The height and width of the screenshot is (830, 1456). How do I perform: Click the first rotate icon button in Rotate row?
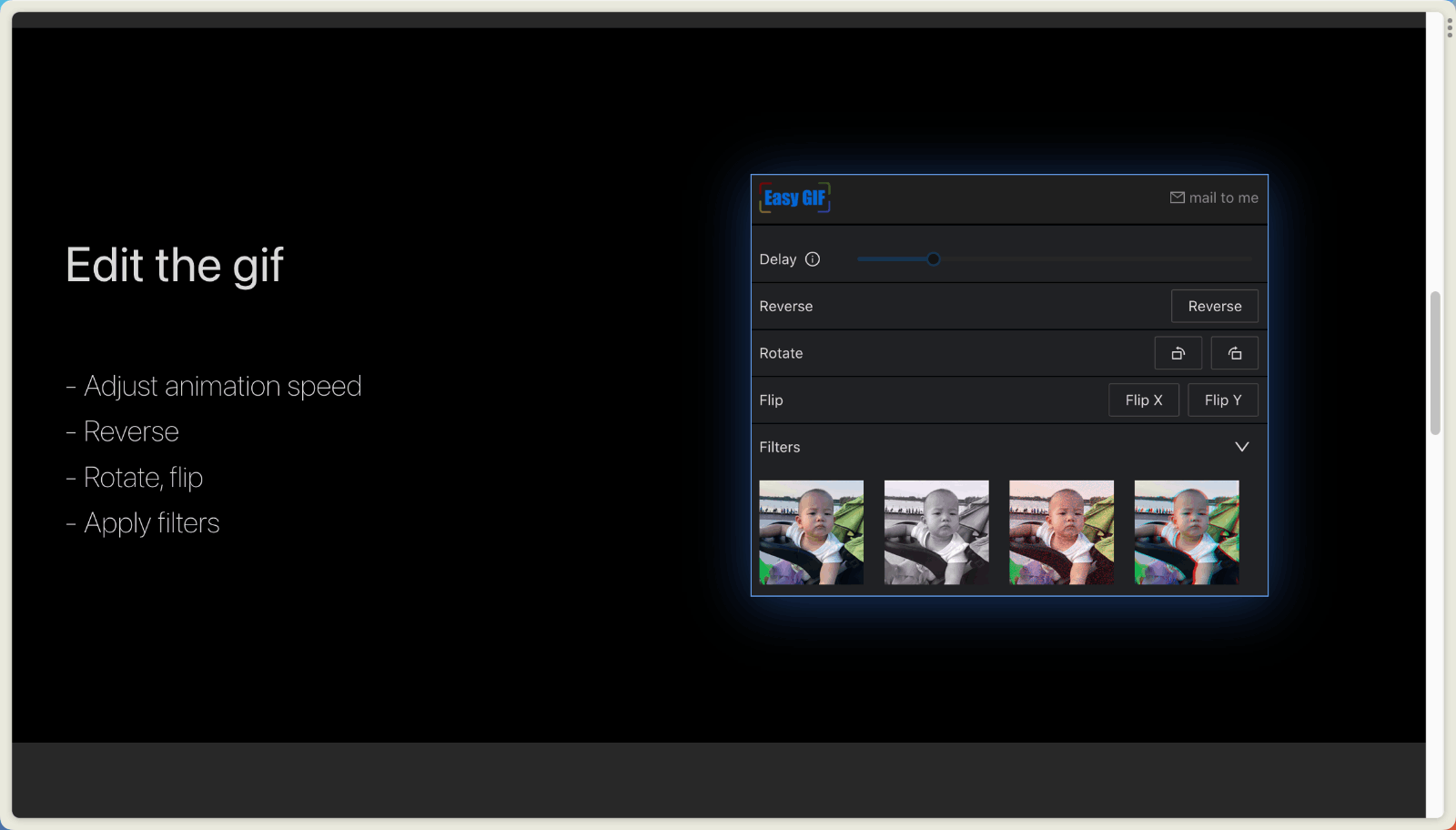pos(1178,353)
